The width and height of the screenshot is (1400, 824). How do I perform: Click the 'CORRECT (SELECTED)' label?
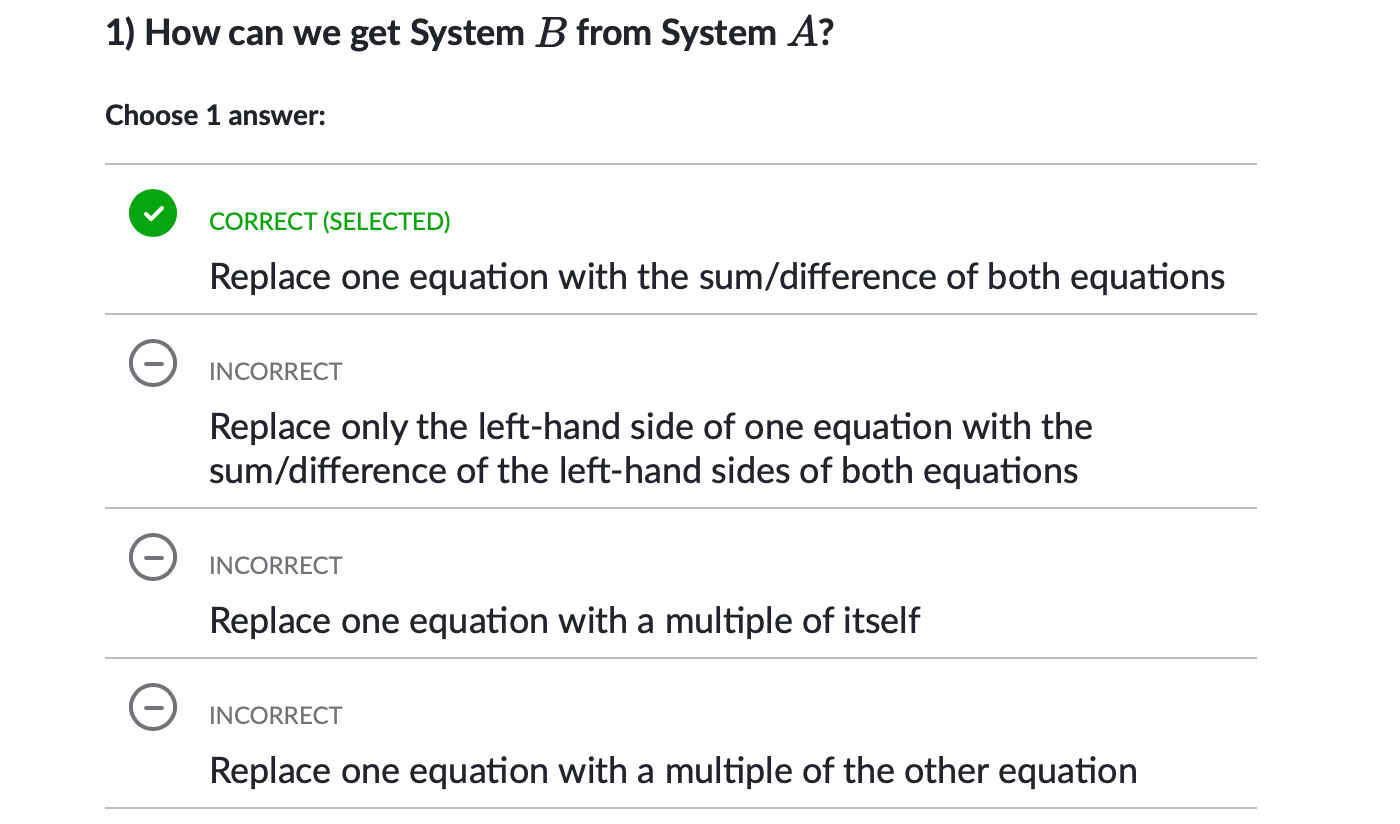pos(330,222)
